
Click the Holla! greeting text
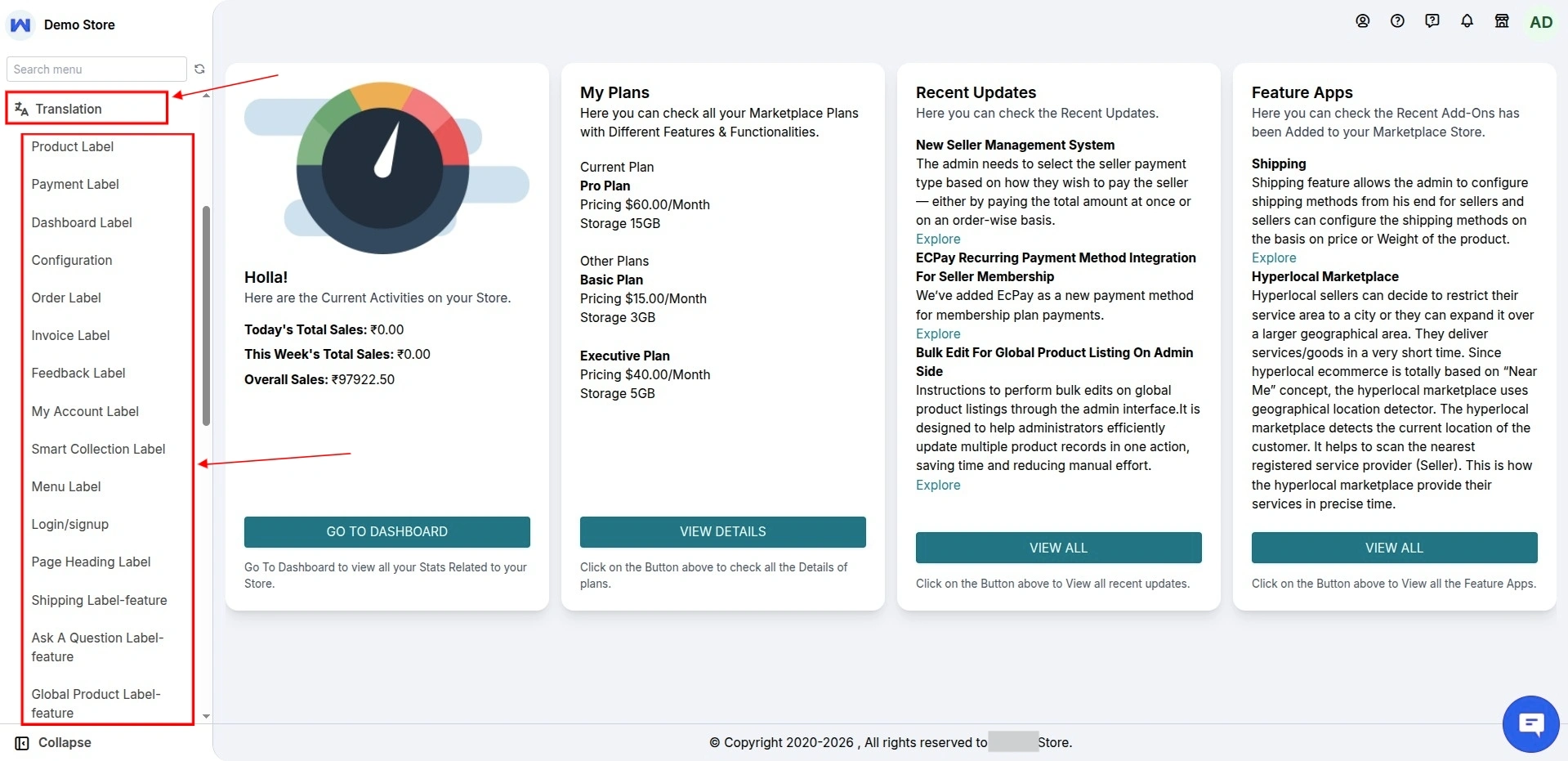(x=266, y=278)
